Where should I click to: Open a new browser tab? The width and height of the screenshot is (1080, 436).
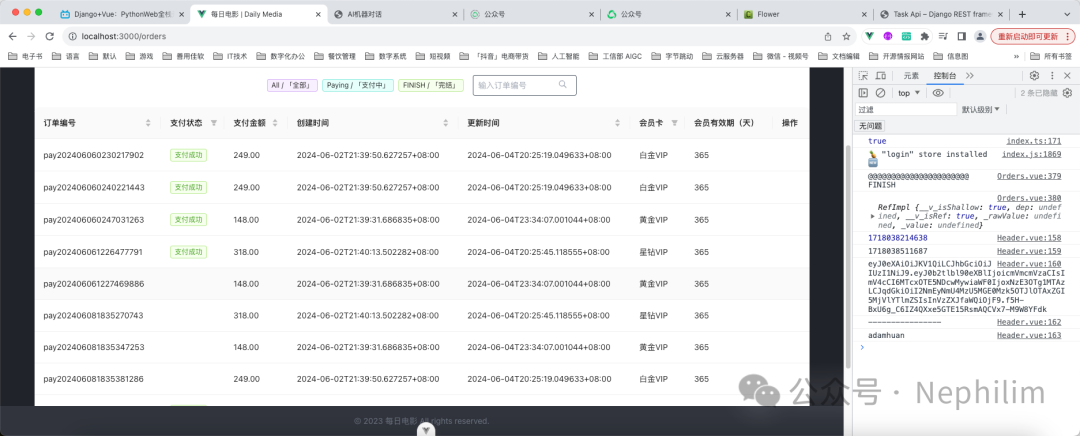point(1022,14)
